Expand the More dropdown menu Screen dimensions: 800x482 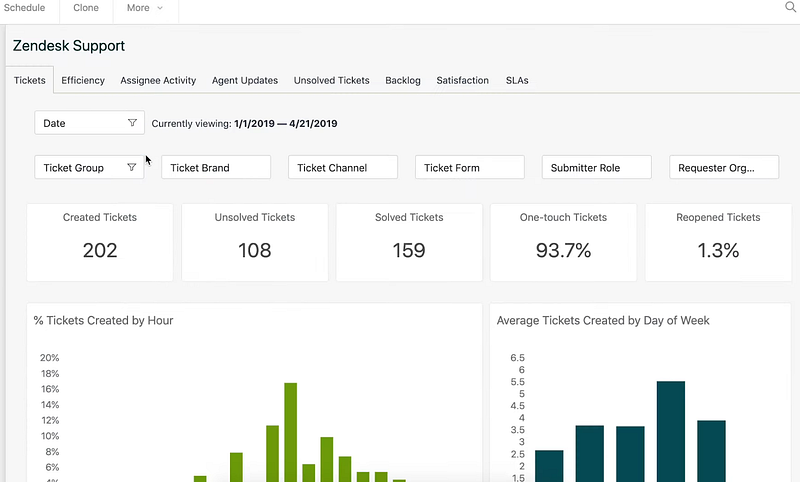click(145, 8)
